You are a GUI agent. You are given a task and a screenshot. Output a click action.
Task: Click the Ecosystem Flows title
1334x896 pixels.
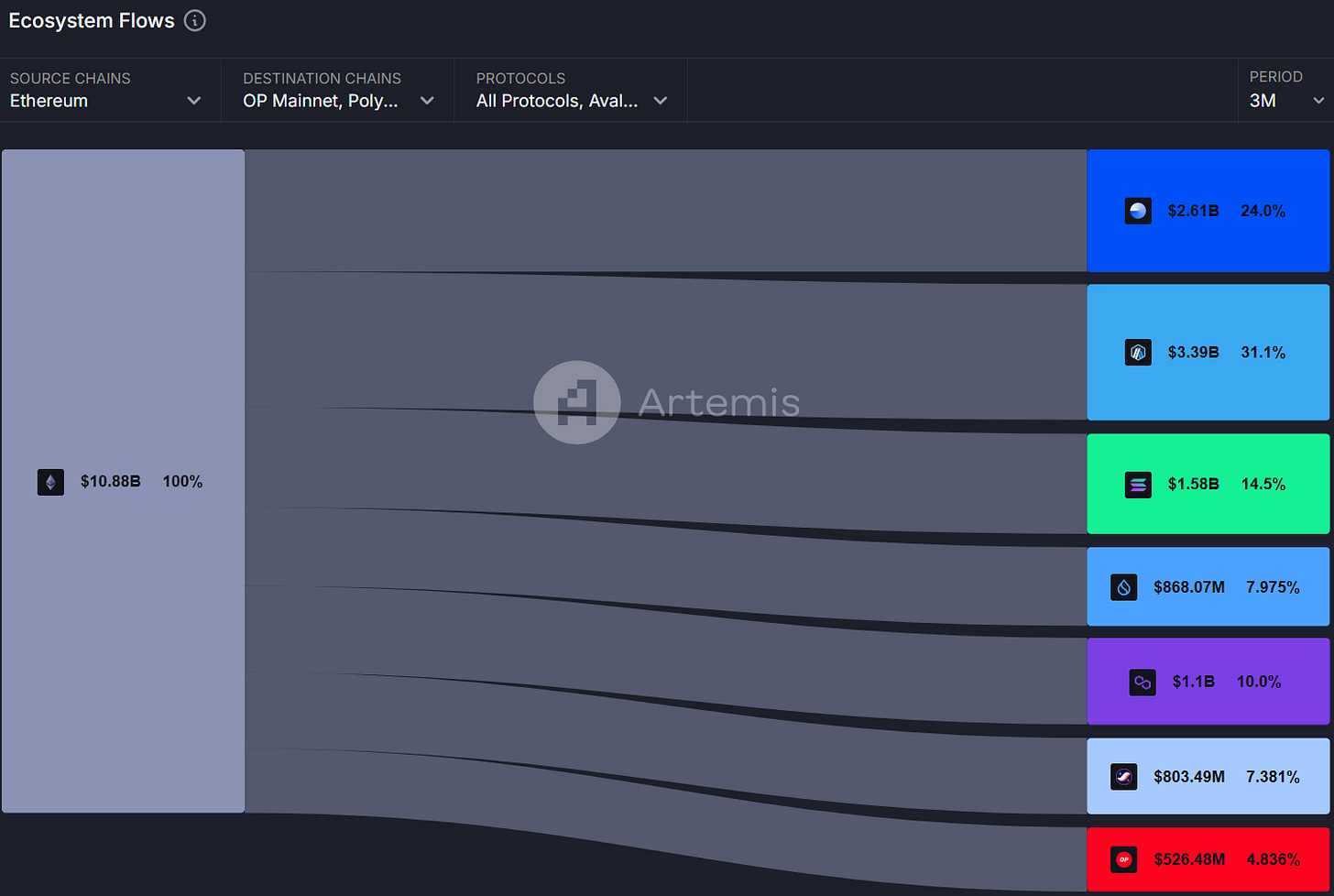pos(92,21)
